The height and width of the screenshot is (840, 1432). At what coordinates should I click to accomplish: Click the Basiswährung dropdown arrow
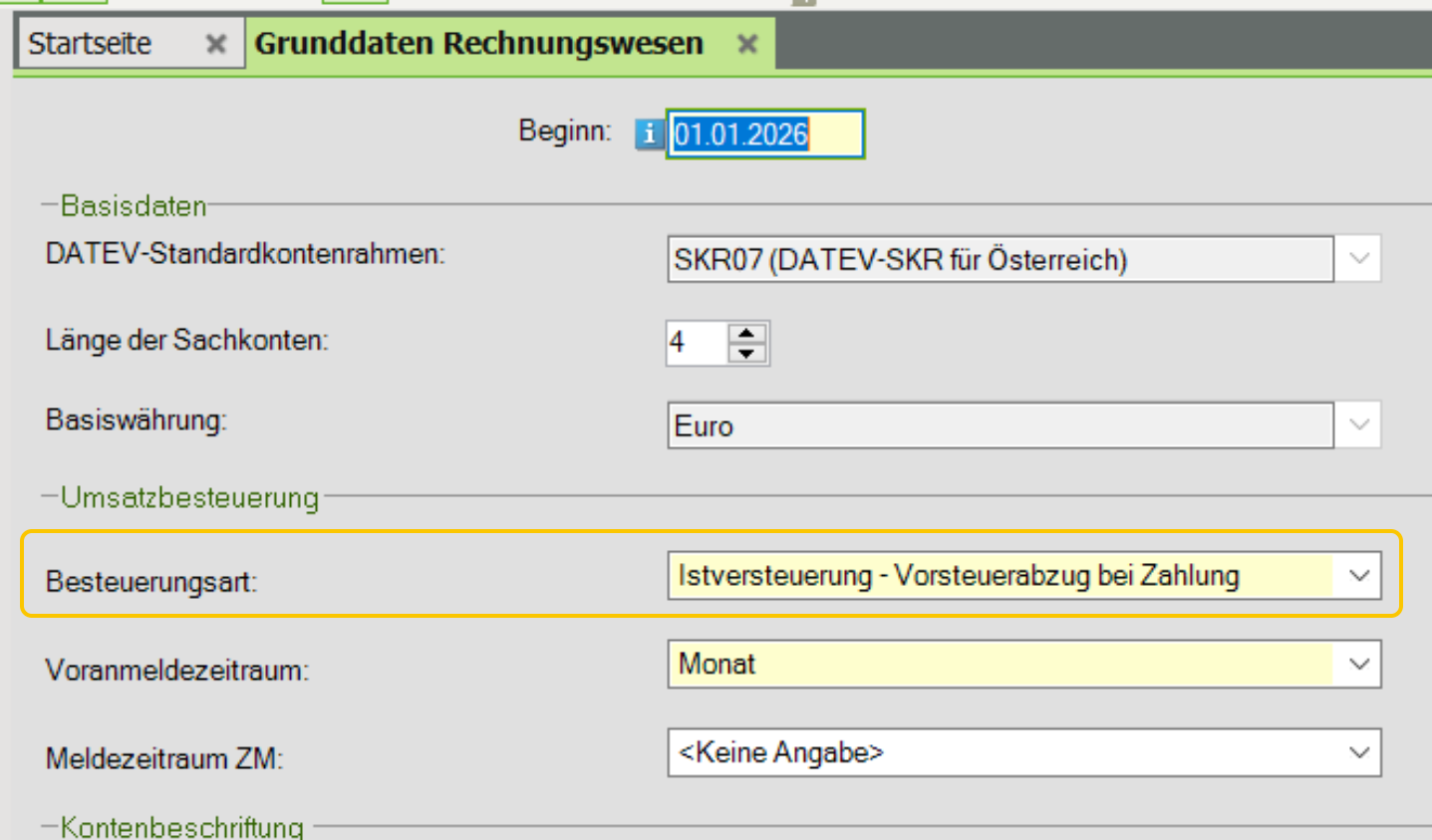(1358, 425)
